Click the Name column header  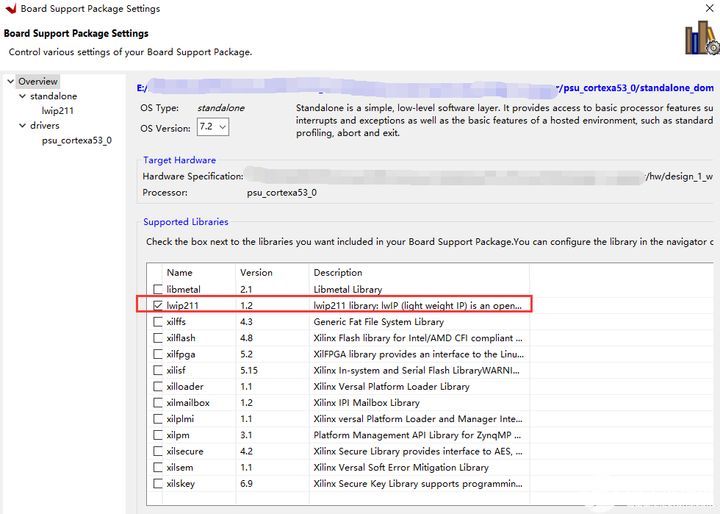(x=180, y=272)
